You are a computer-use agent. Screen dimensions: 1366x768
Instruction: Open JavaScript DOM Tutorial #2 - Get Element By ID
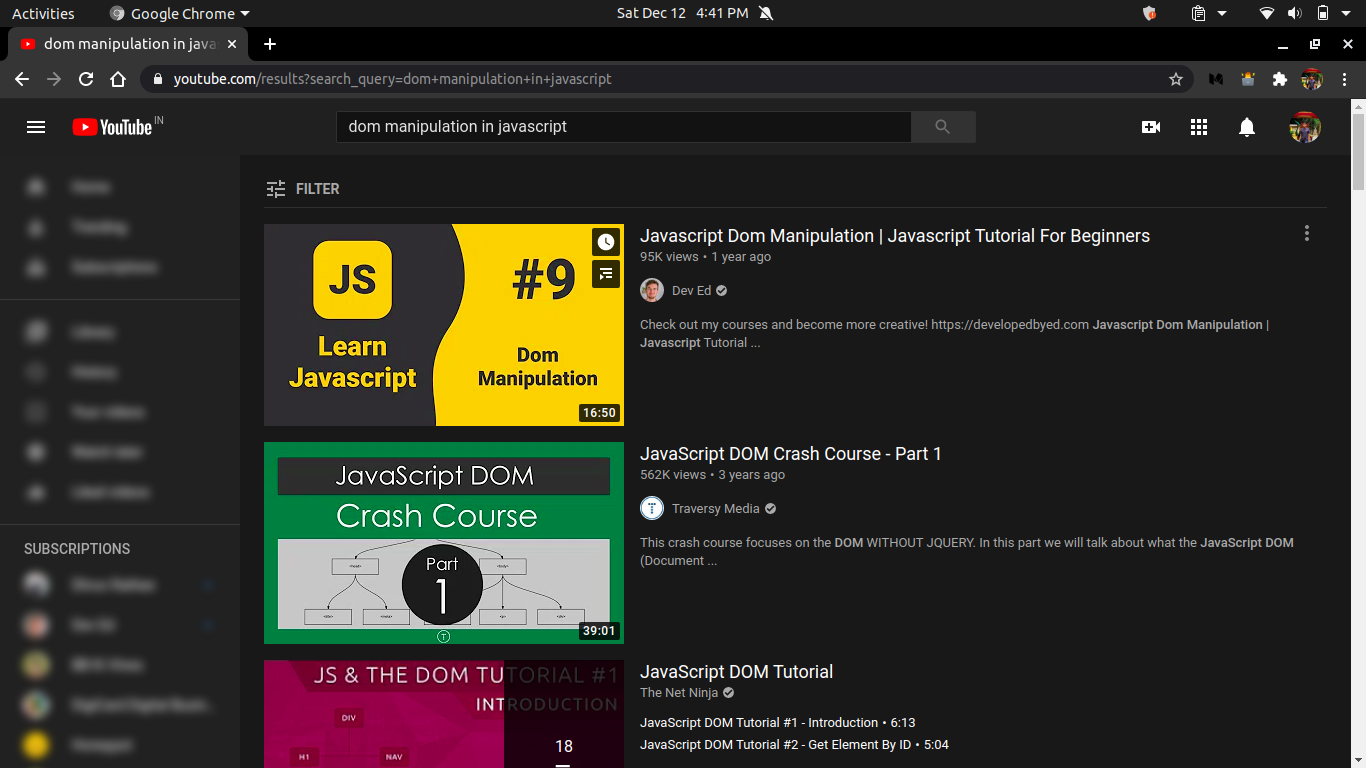[794, 745]
